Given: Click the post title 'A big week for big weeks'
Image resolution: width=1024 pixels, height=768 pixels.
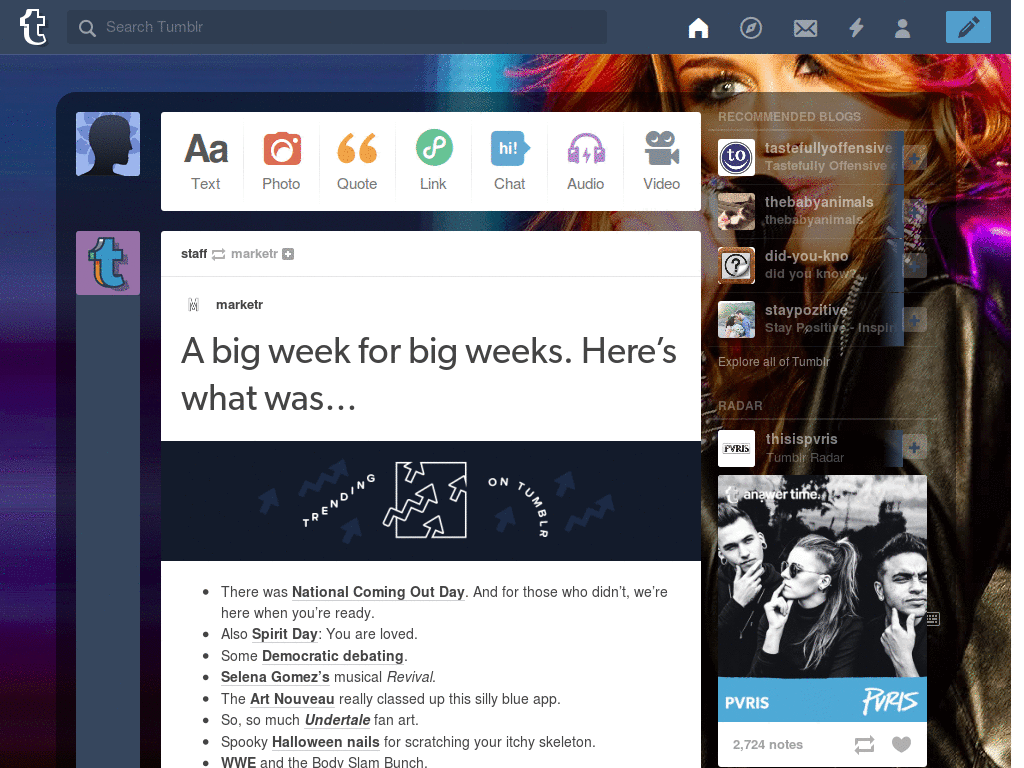Looking at the screenshot, I should 429,374.
